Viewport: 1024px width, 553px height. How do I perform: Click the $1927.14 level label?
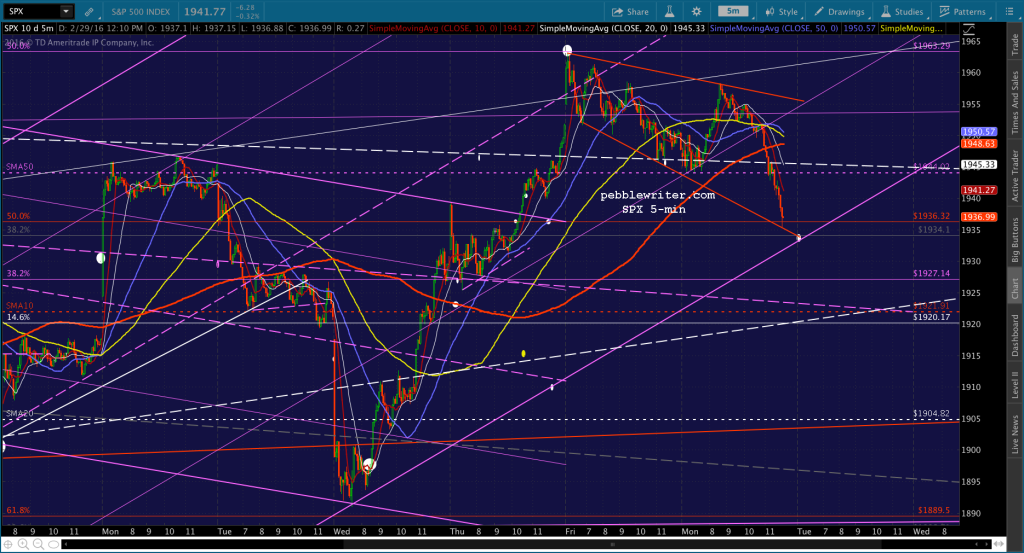[x=931, y=274]
